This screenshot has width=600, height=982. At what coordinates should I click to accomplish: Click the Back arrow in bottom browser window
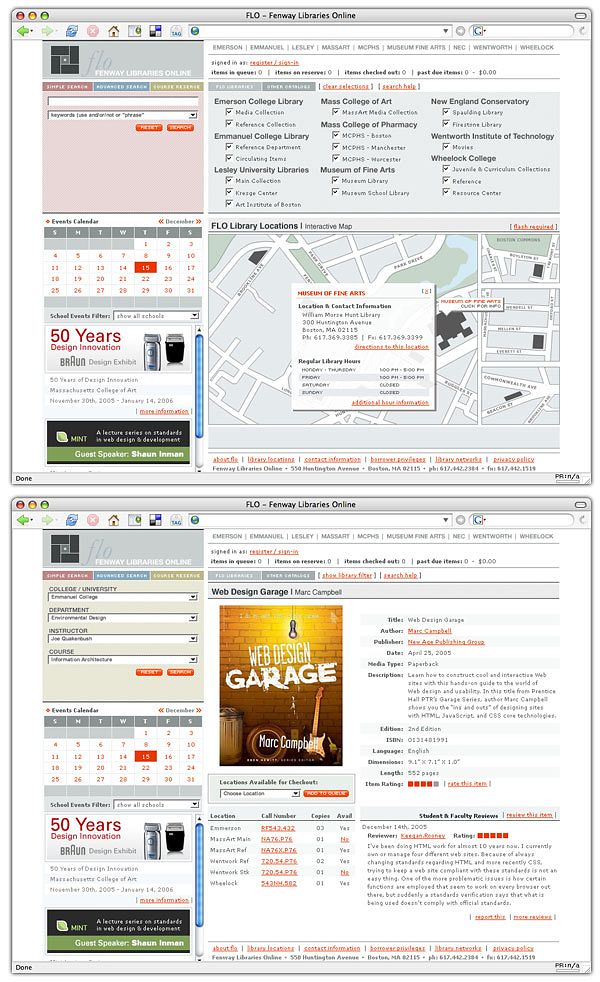(x=24, y=520)
